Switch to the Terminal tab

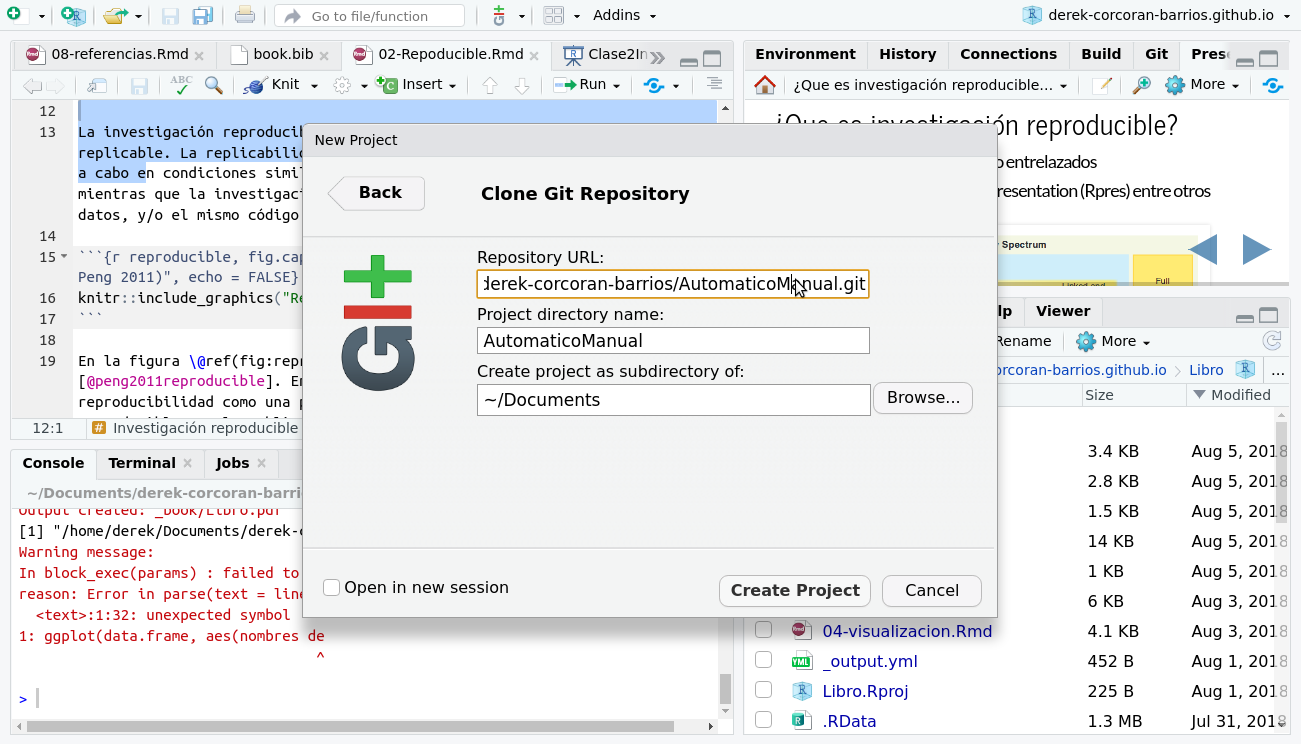142,463
